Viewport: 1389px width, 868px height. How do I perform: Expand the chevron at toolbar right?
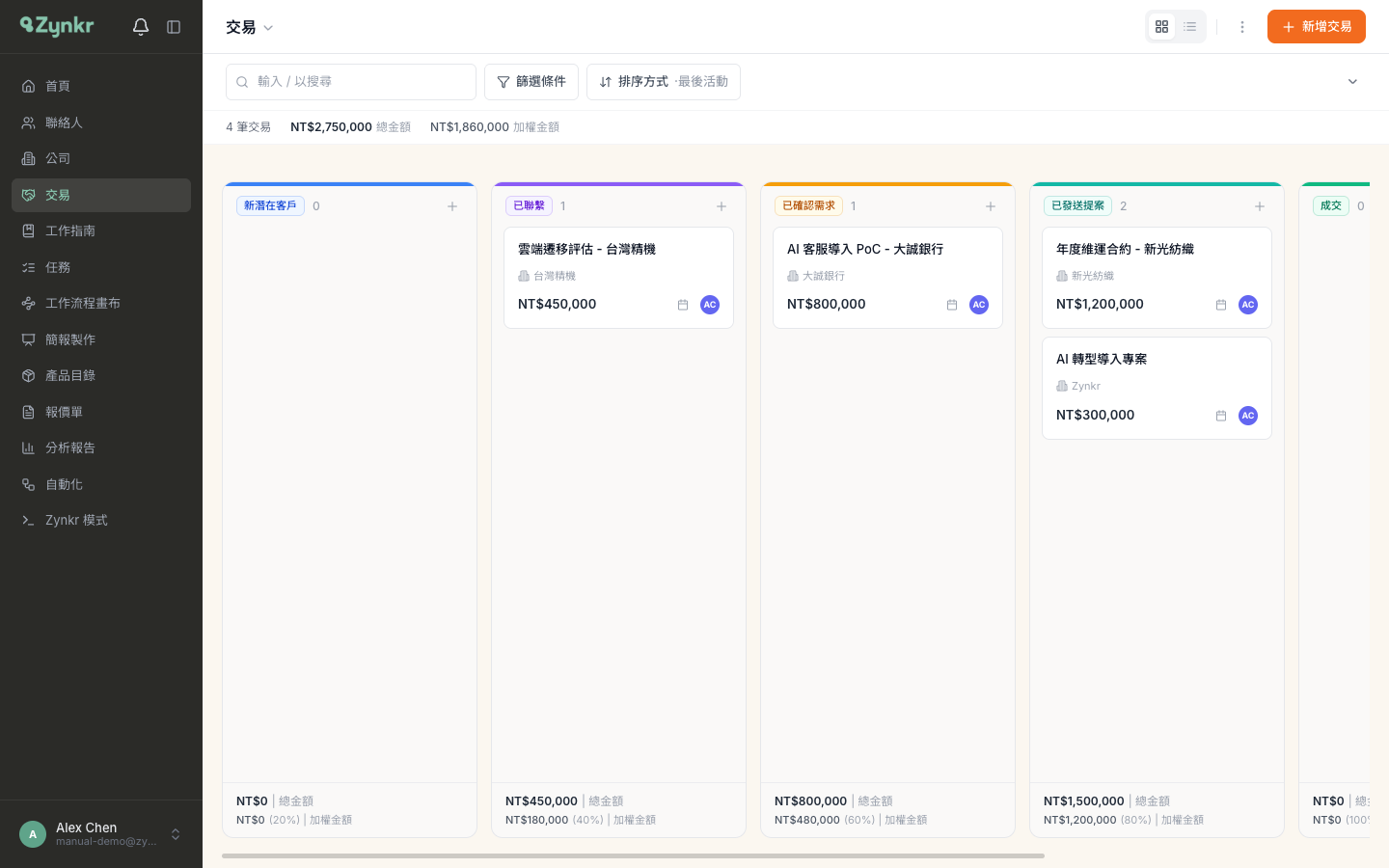[x=1352, y=82]
